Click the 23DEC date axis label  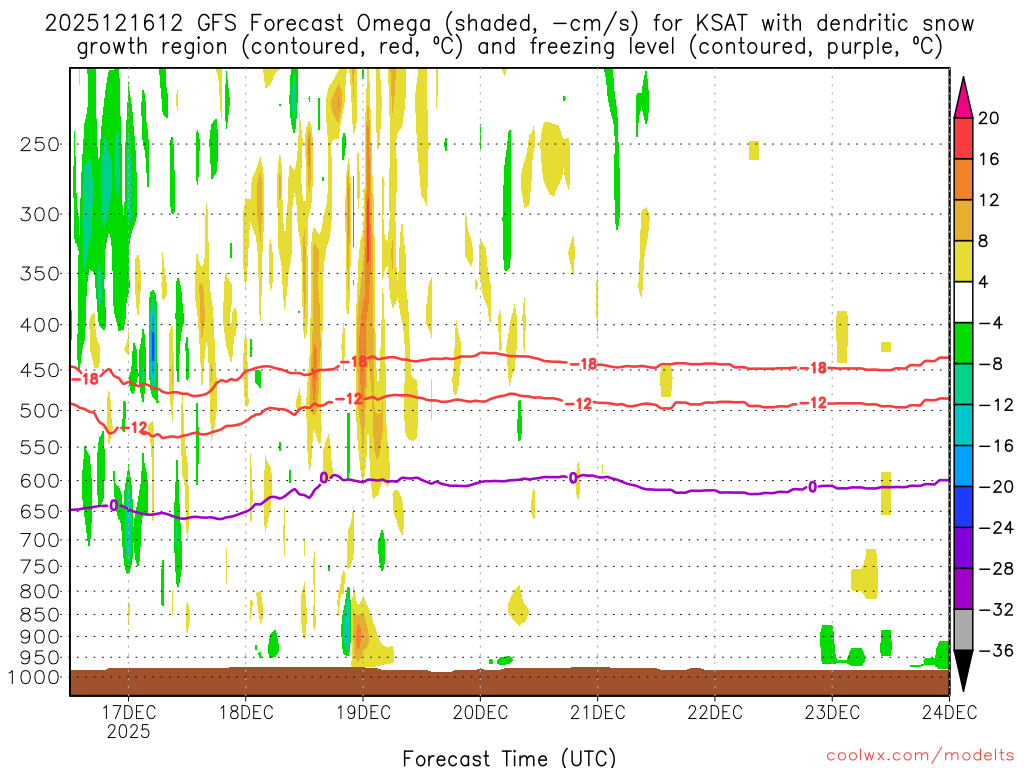coord(832,712)
